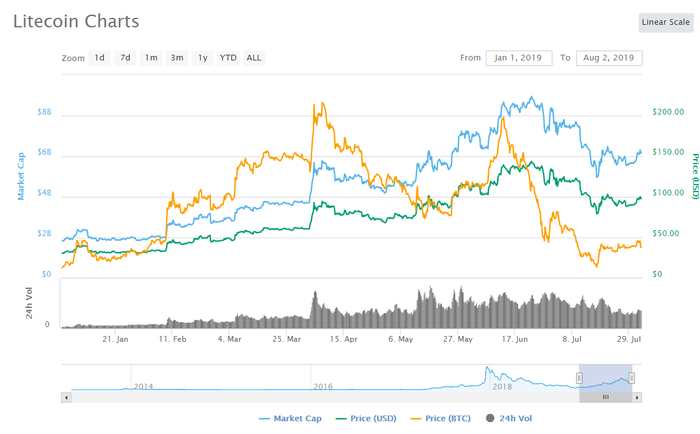The width and height of the screenshot is (700, 434).
Task: Click the navigator right range handle
Action: point(631,378)
